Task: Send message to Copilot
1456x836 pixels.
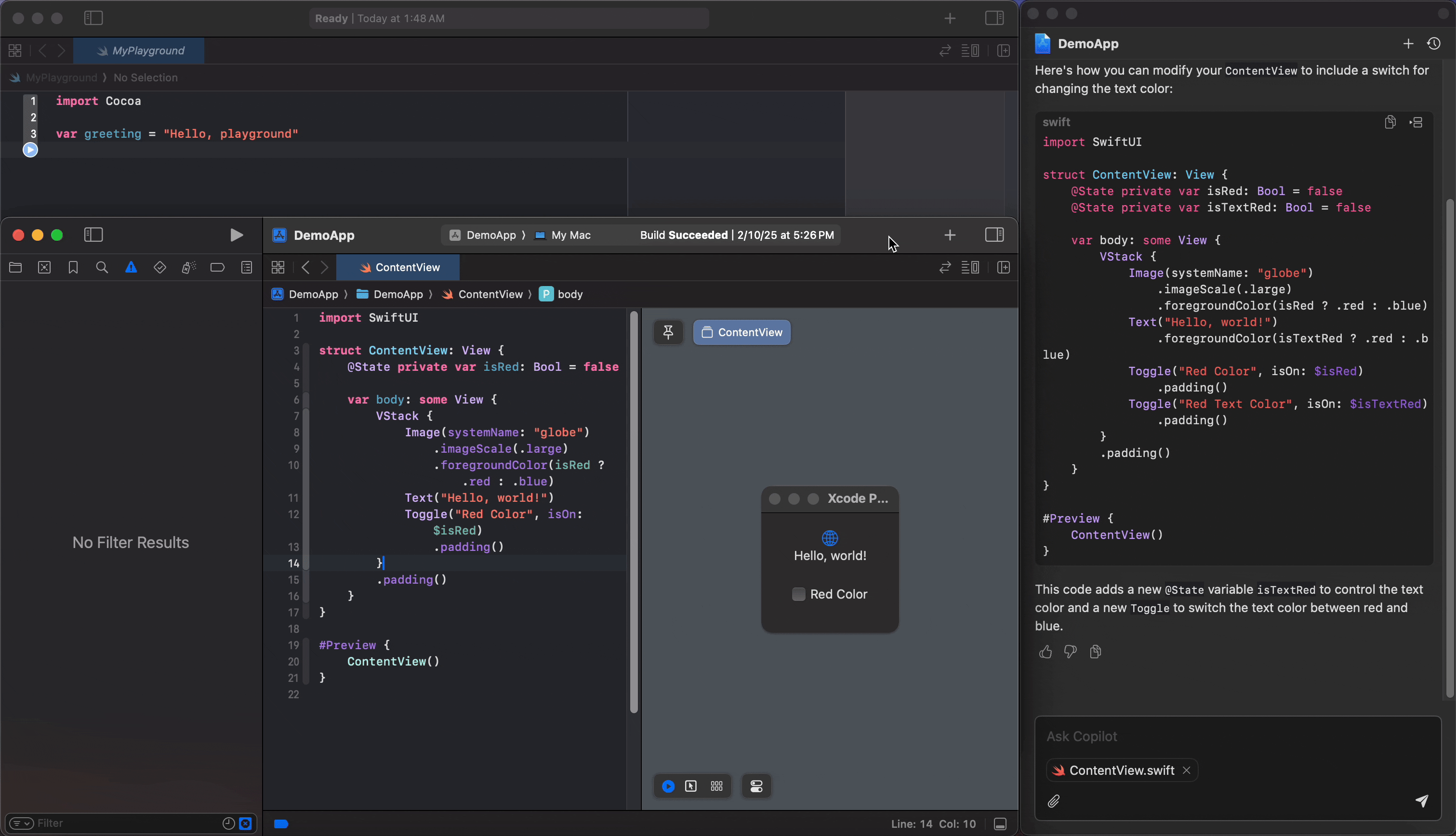Action: [x=1421, y=800]
